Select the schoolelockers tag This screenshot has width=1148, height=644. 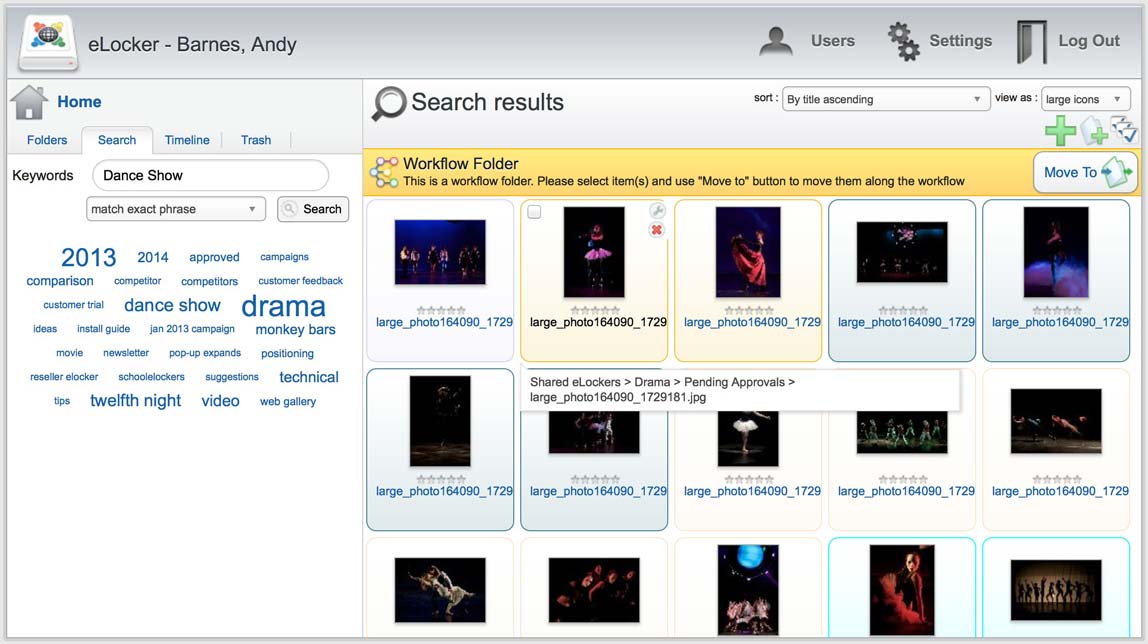click(x=152, y=377)
